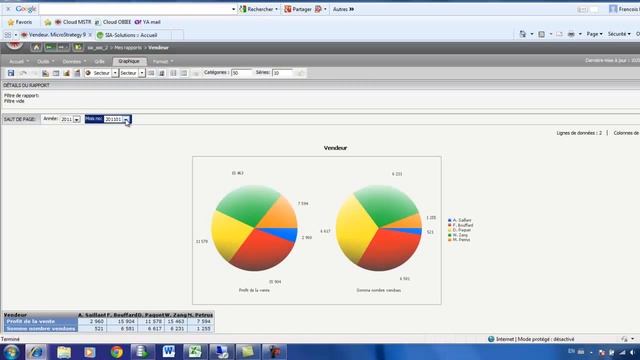Click the MicroStrategy home icon

[36, 48]
